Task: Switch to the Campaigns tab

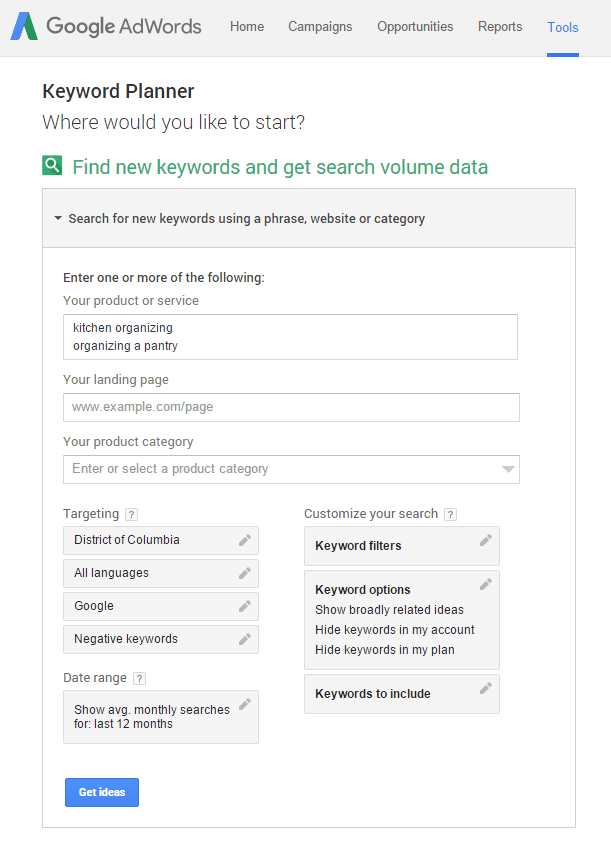Action: coord(320,27)
